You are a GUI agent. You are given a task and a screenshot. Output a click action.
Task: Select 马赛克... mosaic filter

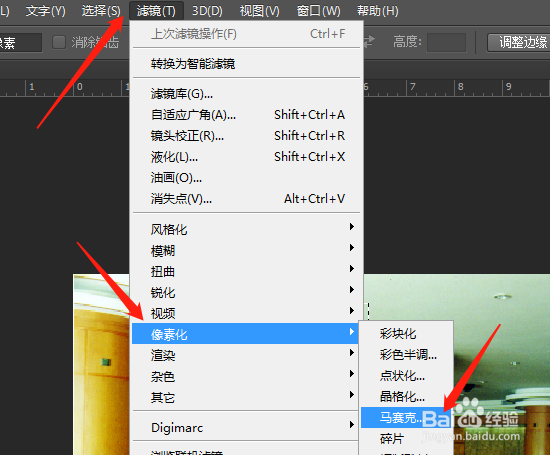click(406, 417)
